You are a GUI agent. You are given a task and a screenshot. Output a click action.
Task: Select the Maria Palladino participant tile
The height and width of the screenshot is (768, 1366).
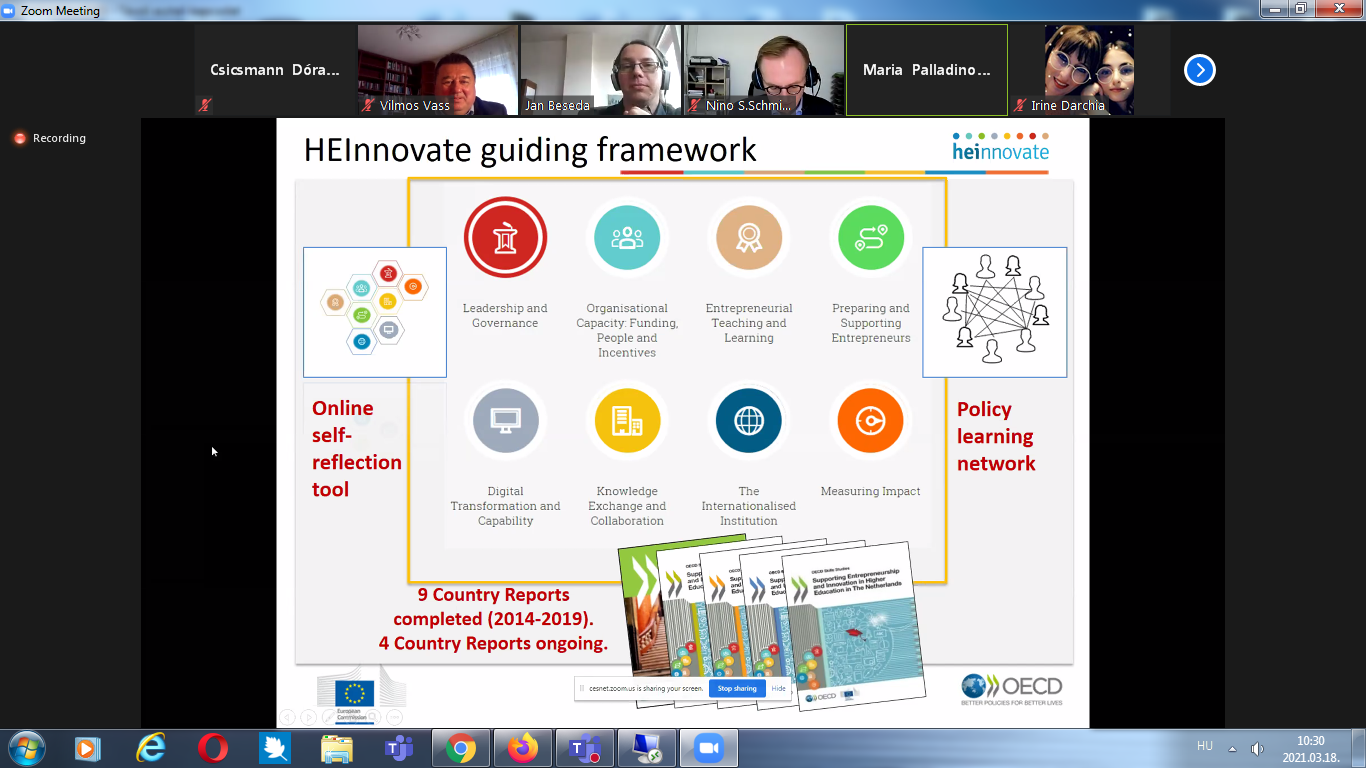926,70
